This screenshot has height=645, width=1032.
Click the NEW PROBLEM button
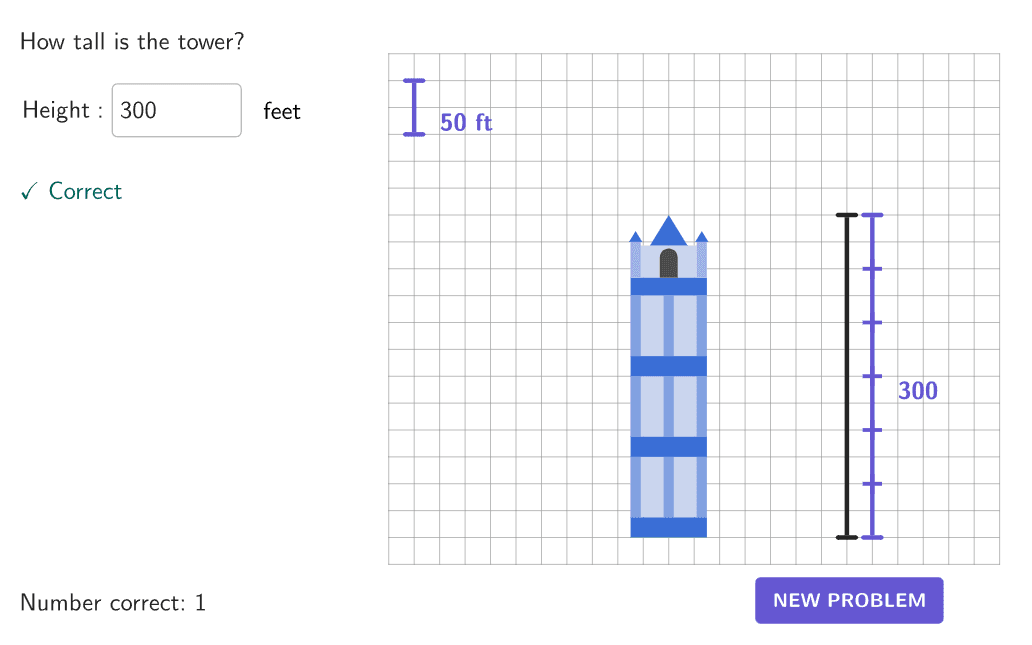coord(848,600)
